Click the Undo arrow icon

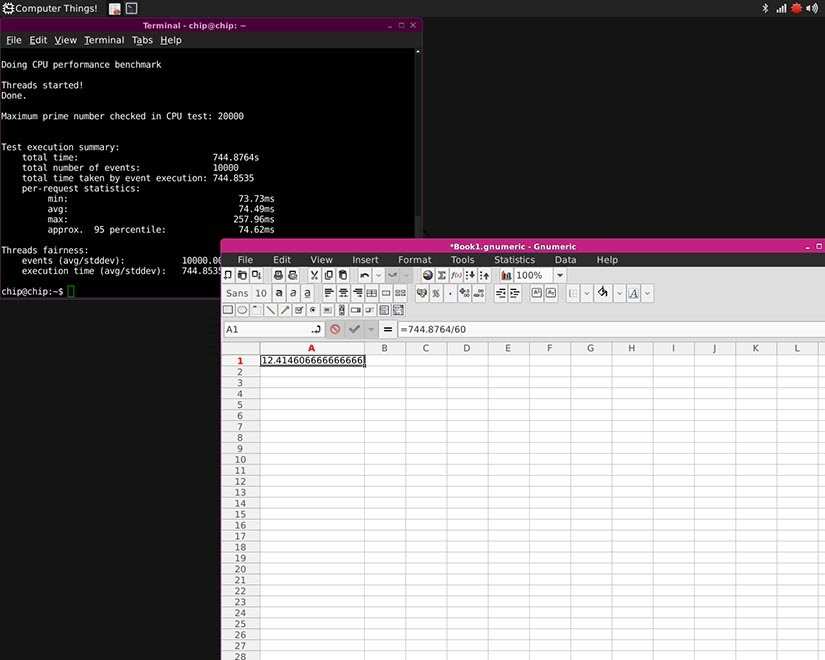[x=365, y=275]
